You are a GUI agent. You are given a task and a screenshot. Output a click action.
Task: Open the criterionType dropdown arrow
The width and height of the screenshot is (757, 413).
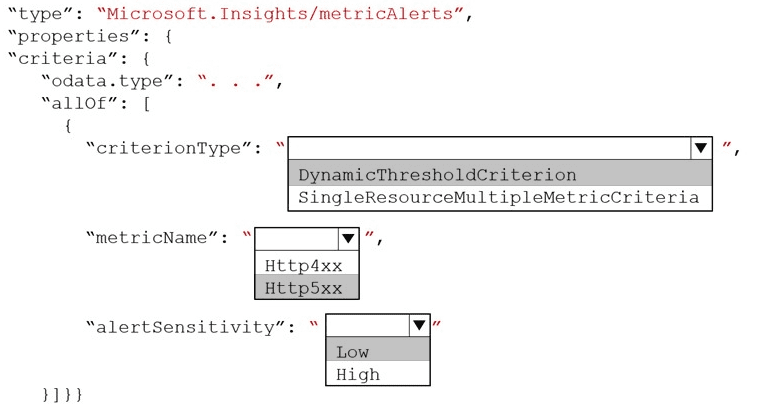701,148
